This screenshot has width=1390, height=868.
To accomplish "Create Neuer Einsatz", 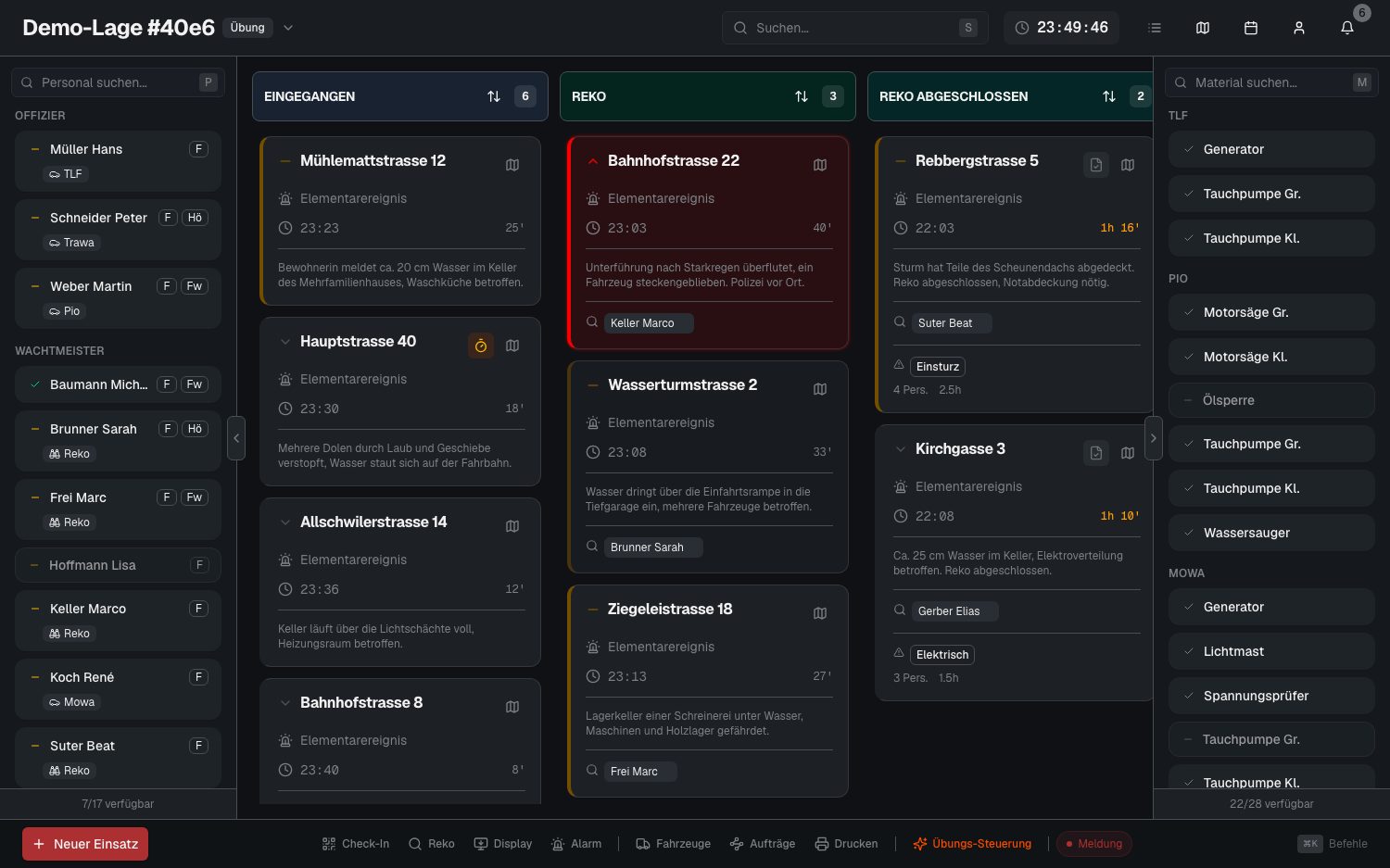I will point(85,844).
